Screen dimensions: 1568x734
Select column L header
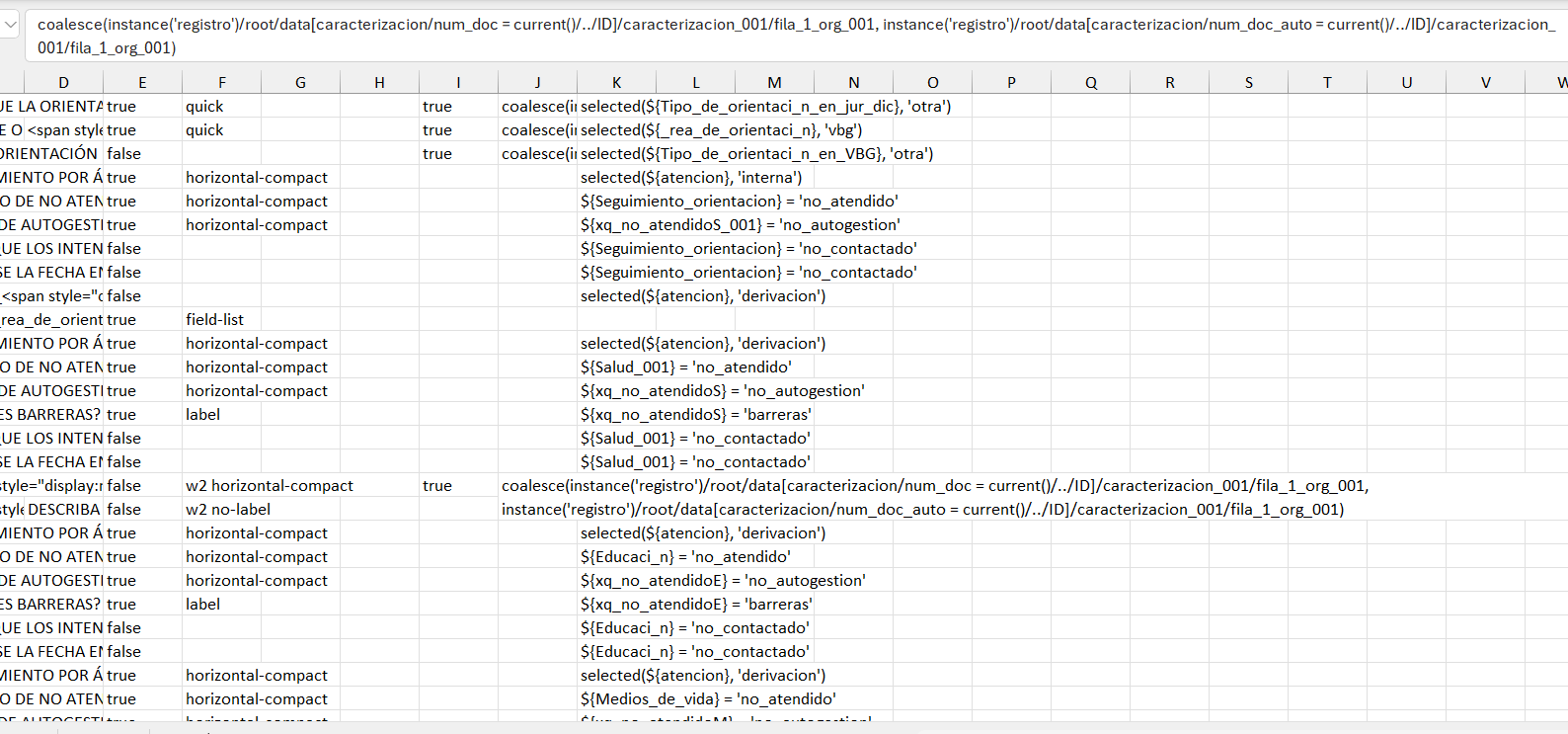tap(695, 83)
